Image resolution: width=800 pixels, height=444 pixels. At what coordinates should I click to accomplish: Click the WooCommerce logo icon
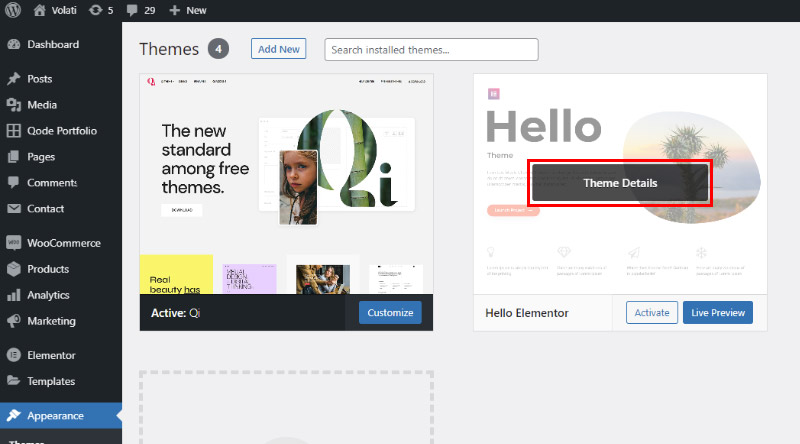[x=14, y=243]
